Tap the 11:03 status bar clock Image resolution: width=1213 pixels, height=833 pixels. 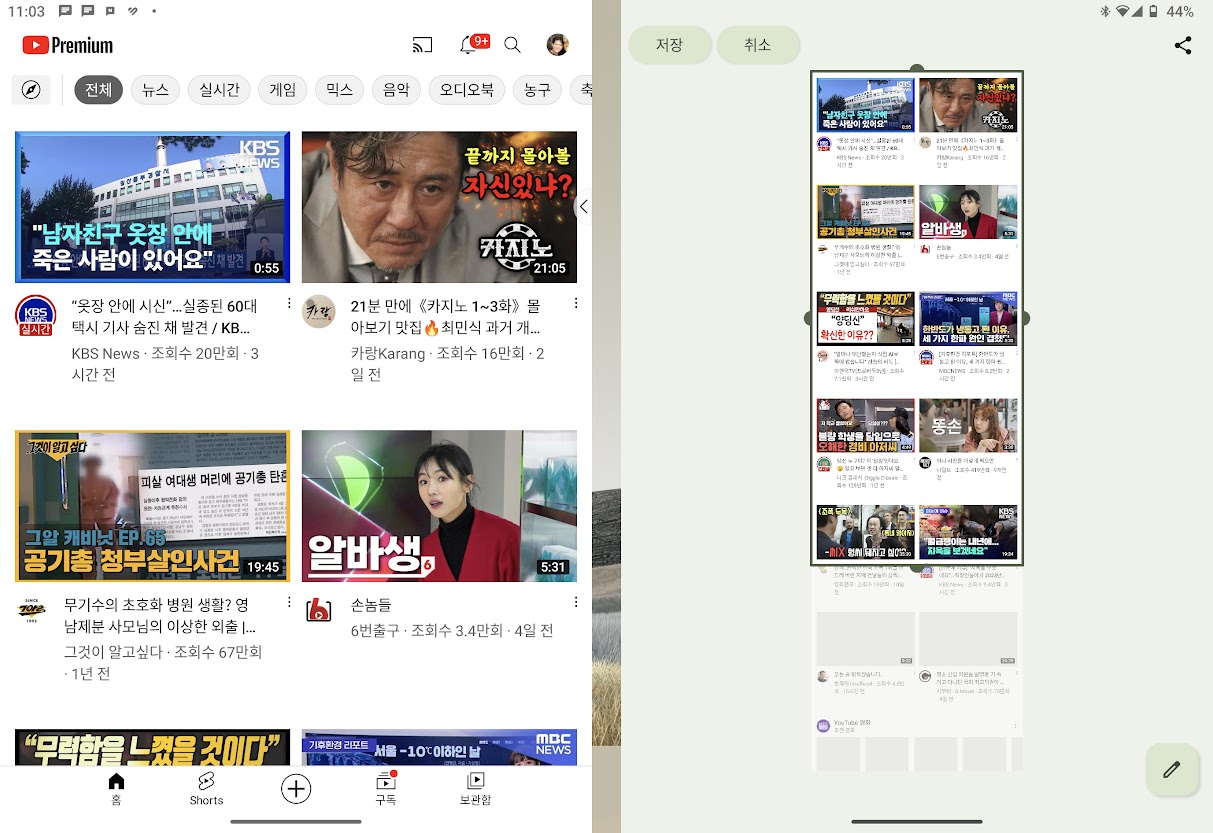(x=25, y=12)
